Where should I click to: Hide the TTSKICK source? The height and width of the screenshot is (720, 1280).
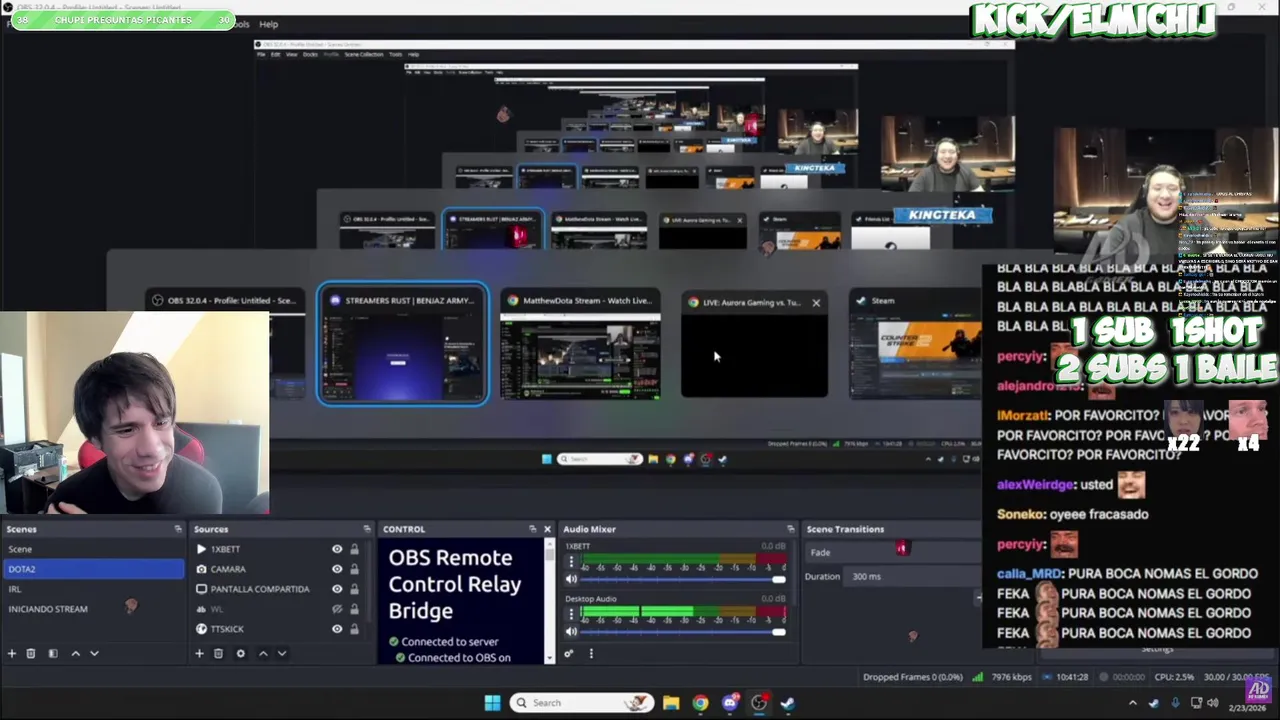(x=337, y=629)
